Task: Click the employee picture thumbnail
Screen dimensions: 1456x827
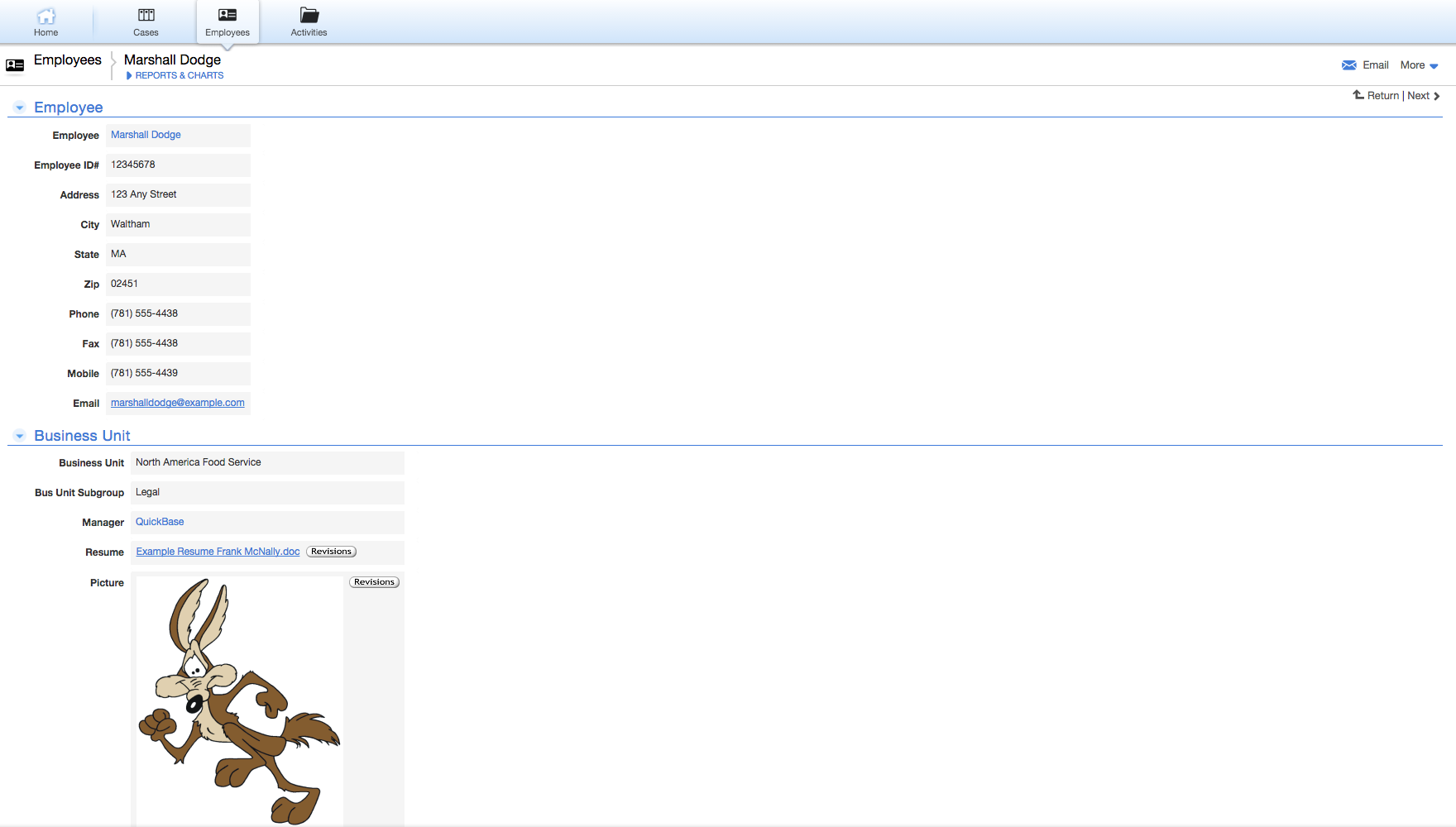Action: (239, 701)
